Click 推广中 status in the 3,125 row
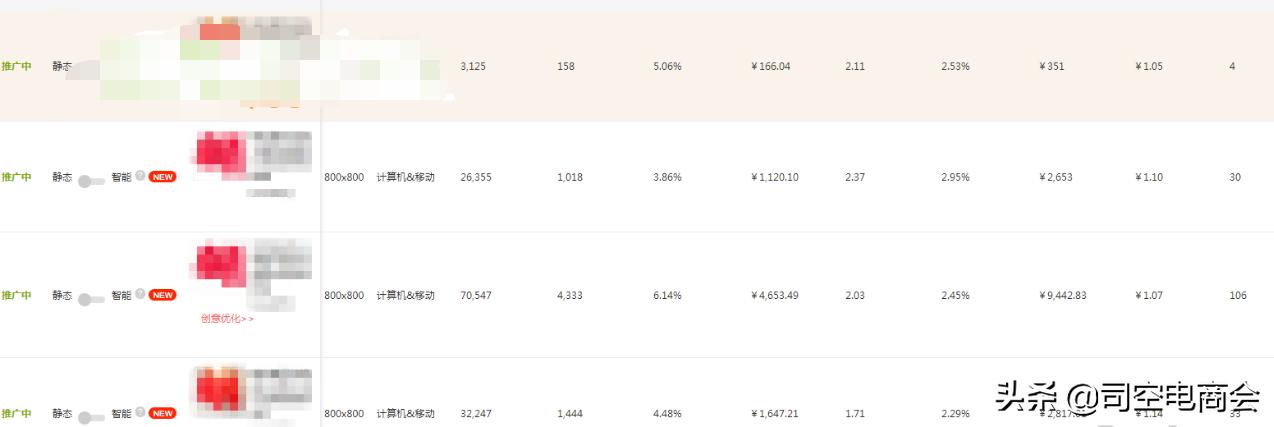 pyautogui.click(x=16, y=66)
